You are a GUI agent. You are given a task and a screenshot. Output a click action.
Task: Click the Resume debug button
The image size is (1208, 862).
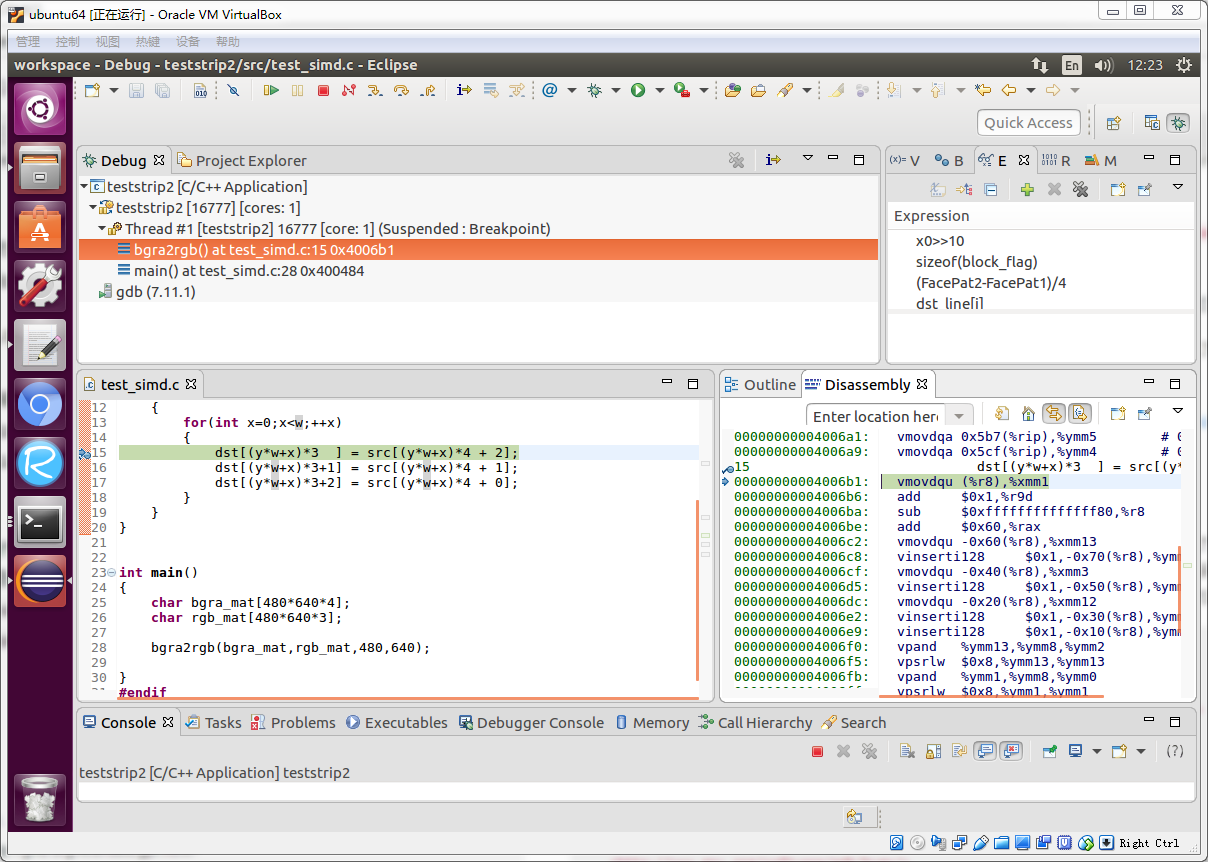pos(271,90)
